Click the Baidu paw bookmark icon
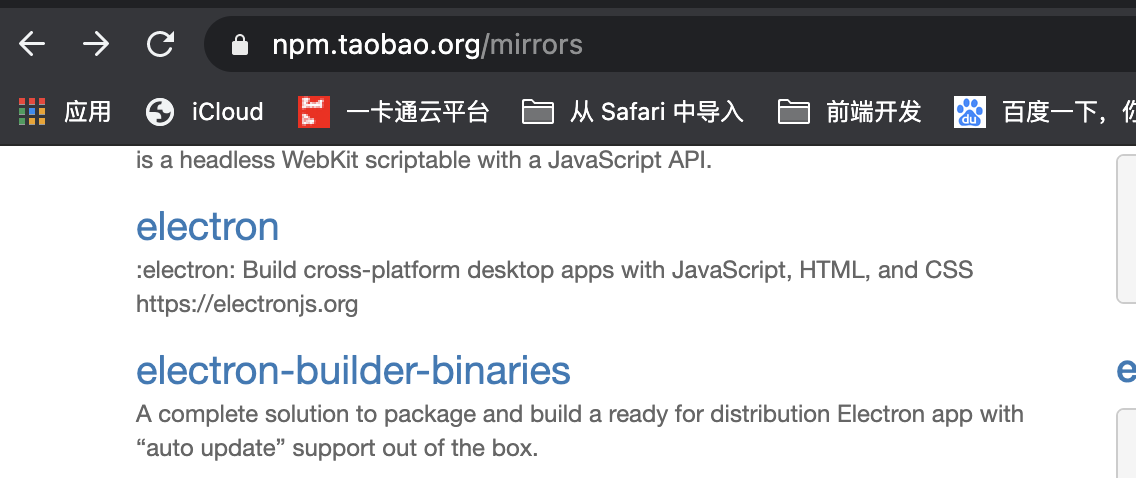The height and width of the screenshot is (478, 1136). click(969, 111)
